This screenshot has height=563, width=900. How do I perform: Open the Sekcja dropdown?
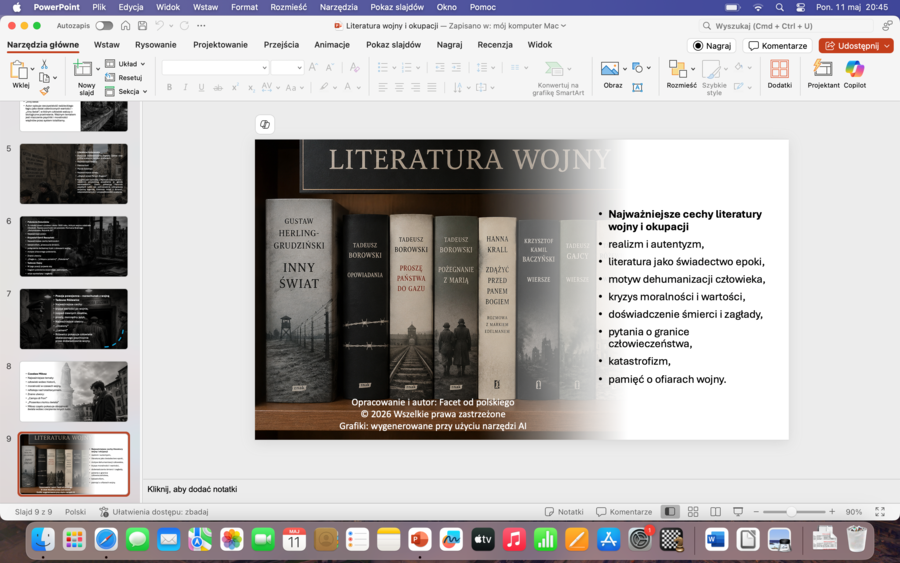point(126,91)
